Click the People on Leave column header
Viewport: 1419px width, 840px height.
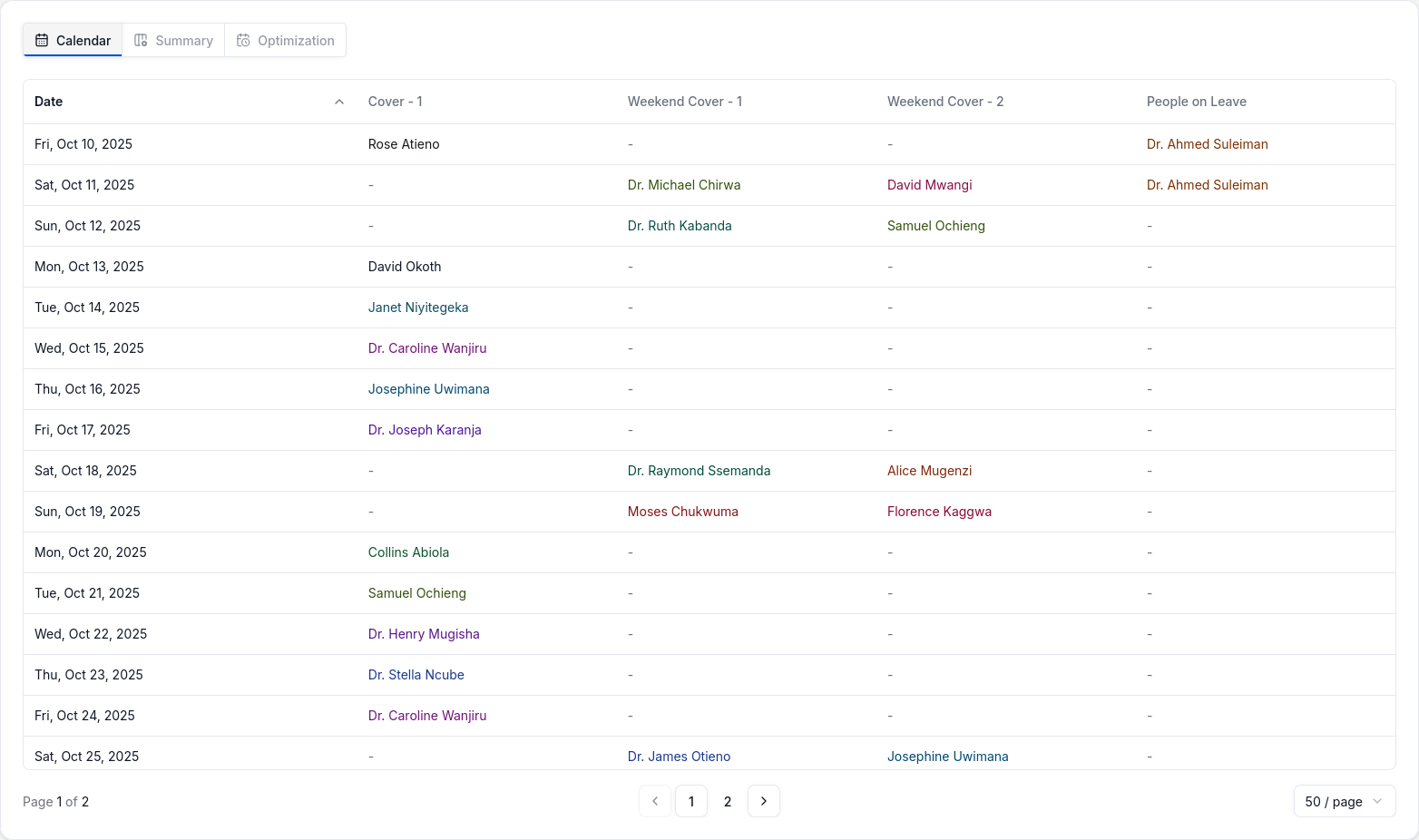(1196, 102)
